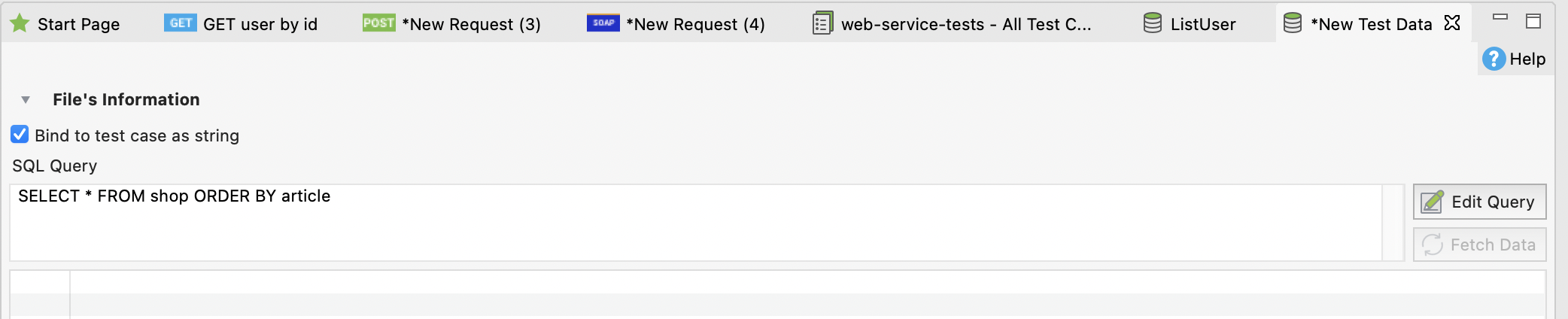Image resolution: width=1568 pixels, height=319 pixels.
Task: Click the Edit Query button
Action: (x=1479, y=202)
